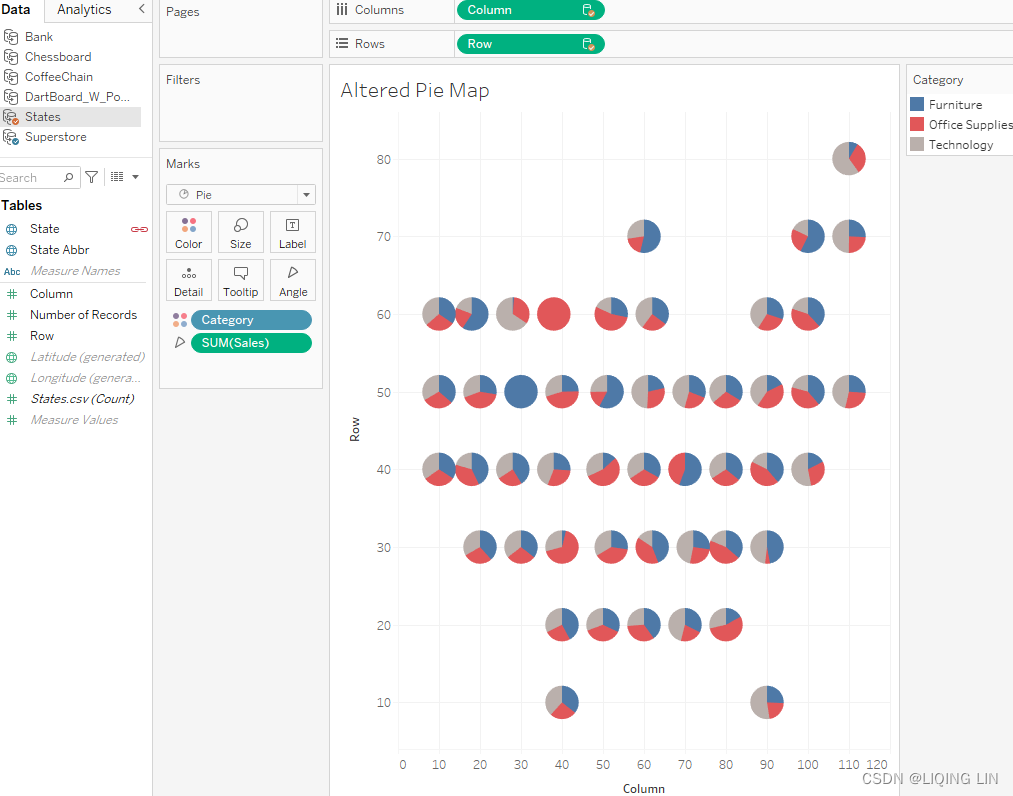Select the State field in Tables
Viewport: 1013px width, 796px height.
(x=45, y=229)
